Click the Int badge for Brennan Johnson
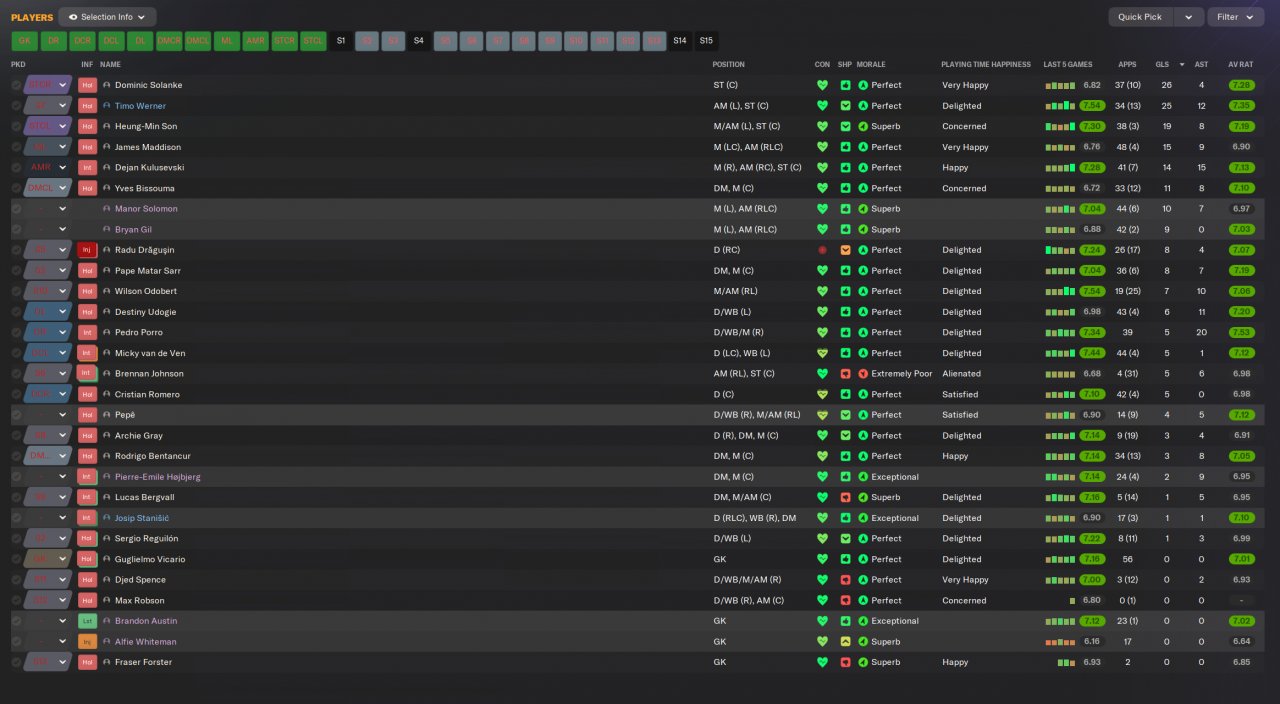 point(87,374)
